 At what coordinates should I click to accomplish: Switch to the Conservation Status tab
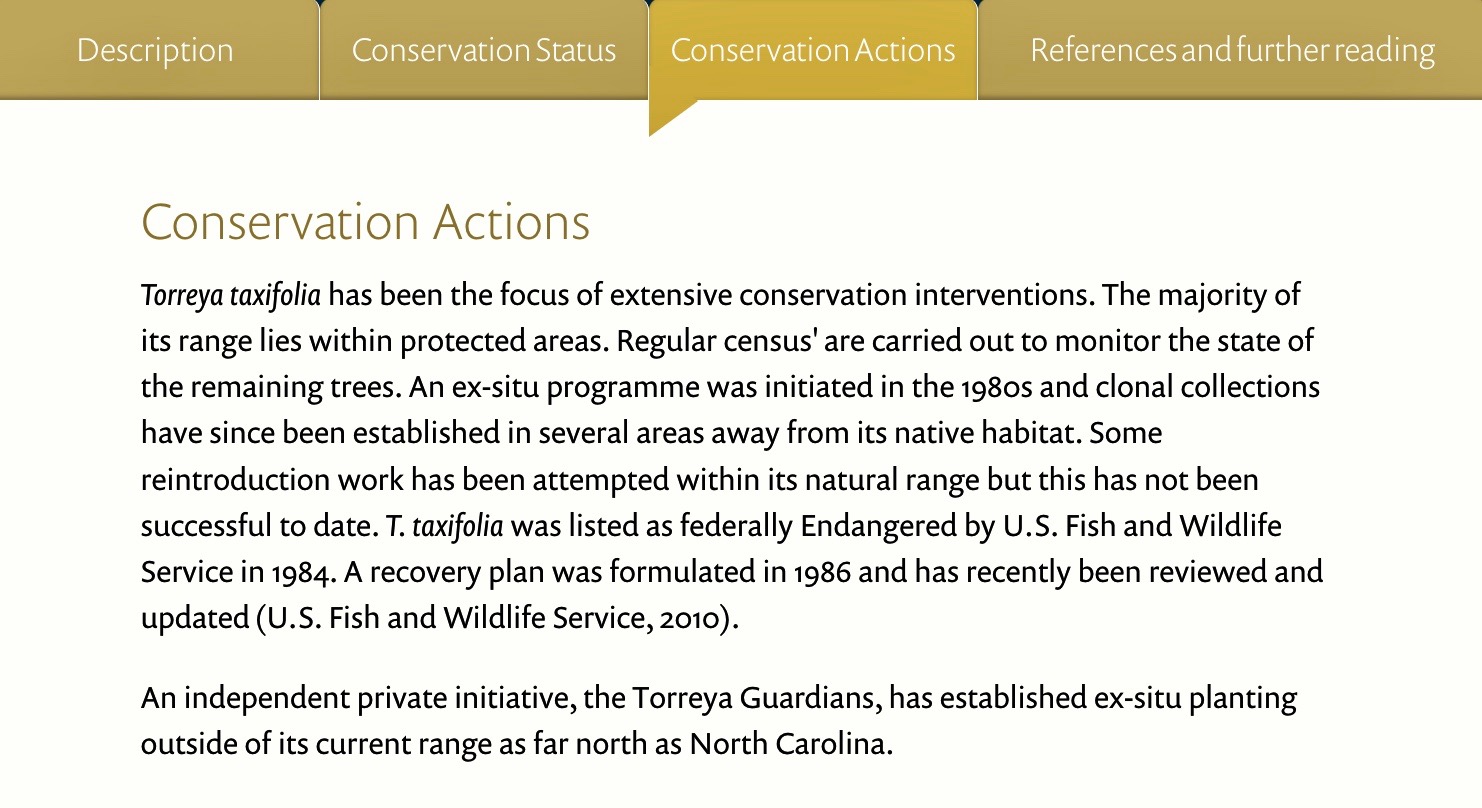[484, 50]
